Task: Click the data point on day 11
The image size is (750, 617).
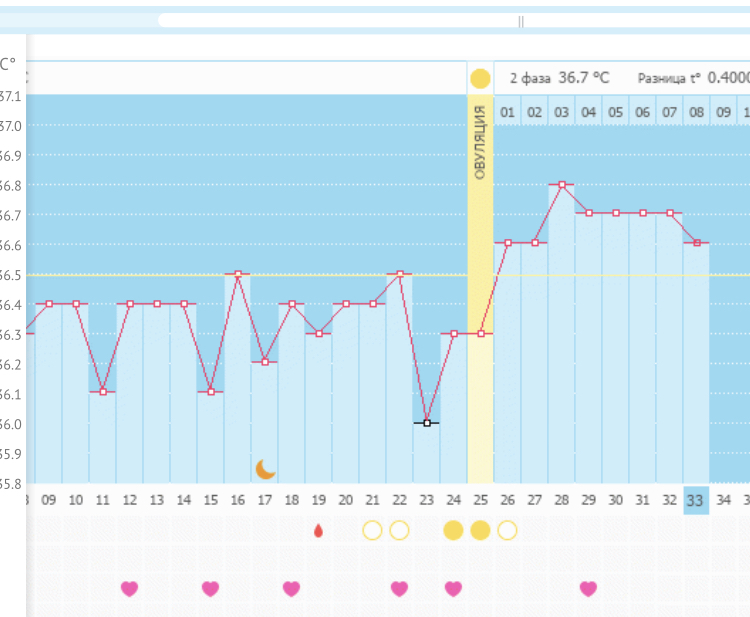Action: (103, 392)
